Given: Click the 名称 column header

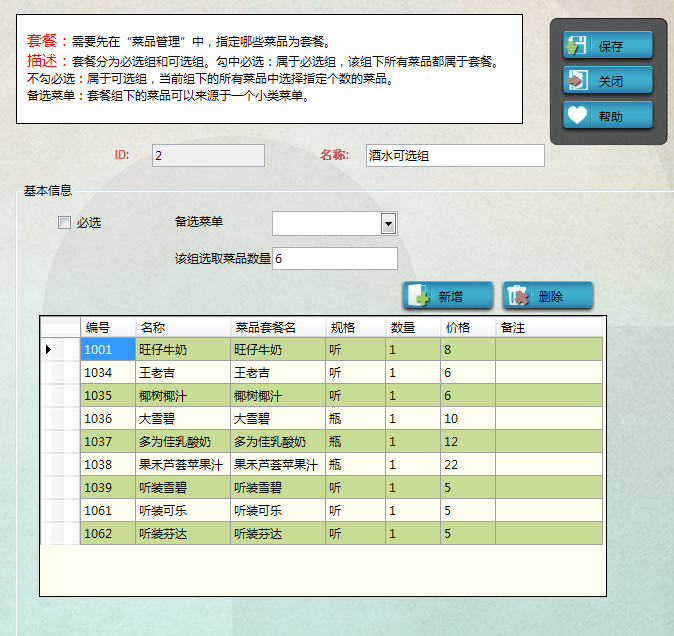Looking at the screenshot, I should [x=183, y=327].
